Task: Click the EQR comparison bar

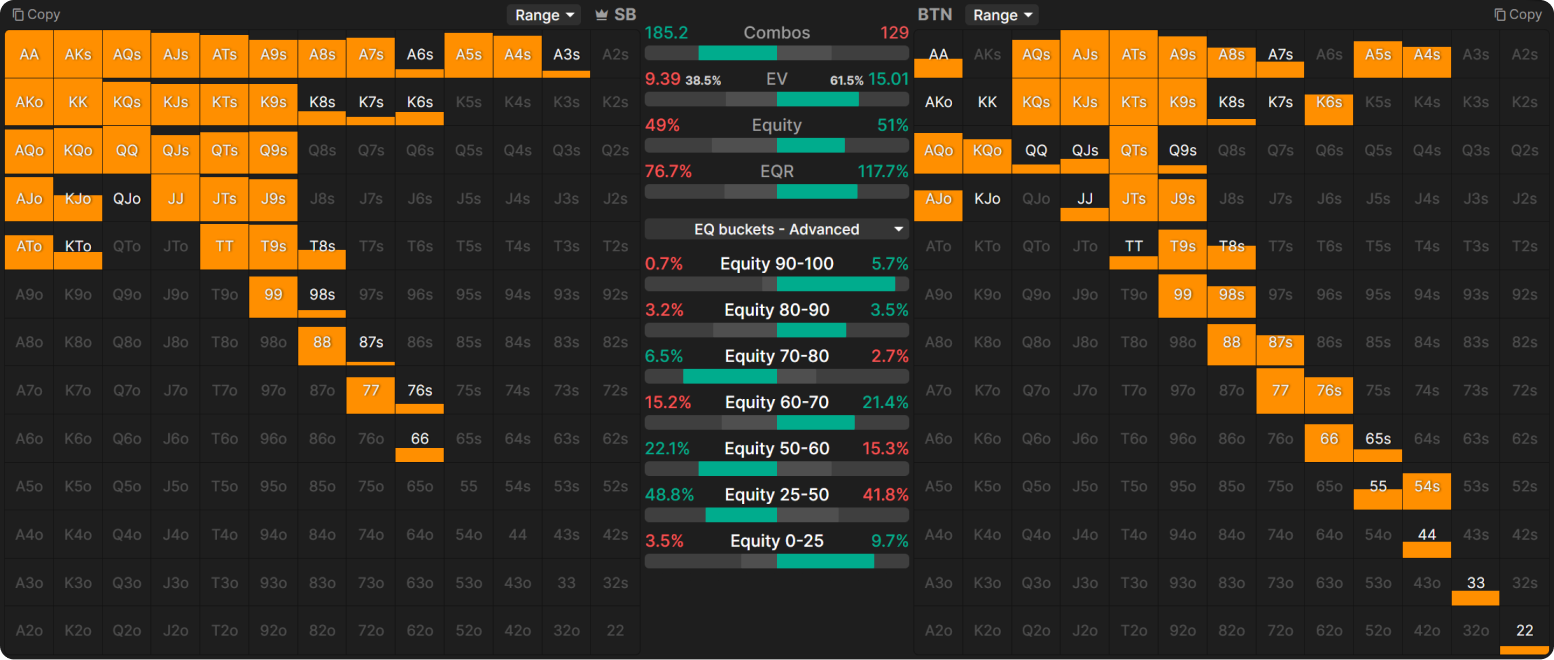Action: [x=777, y=191]
